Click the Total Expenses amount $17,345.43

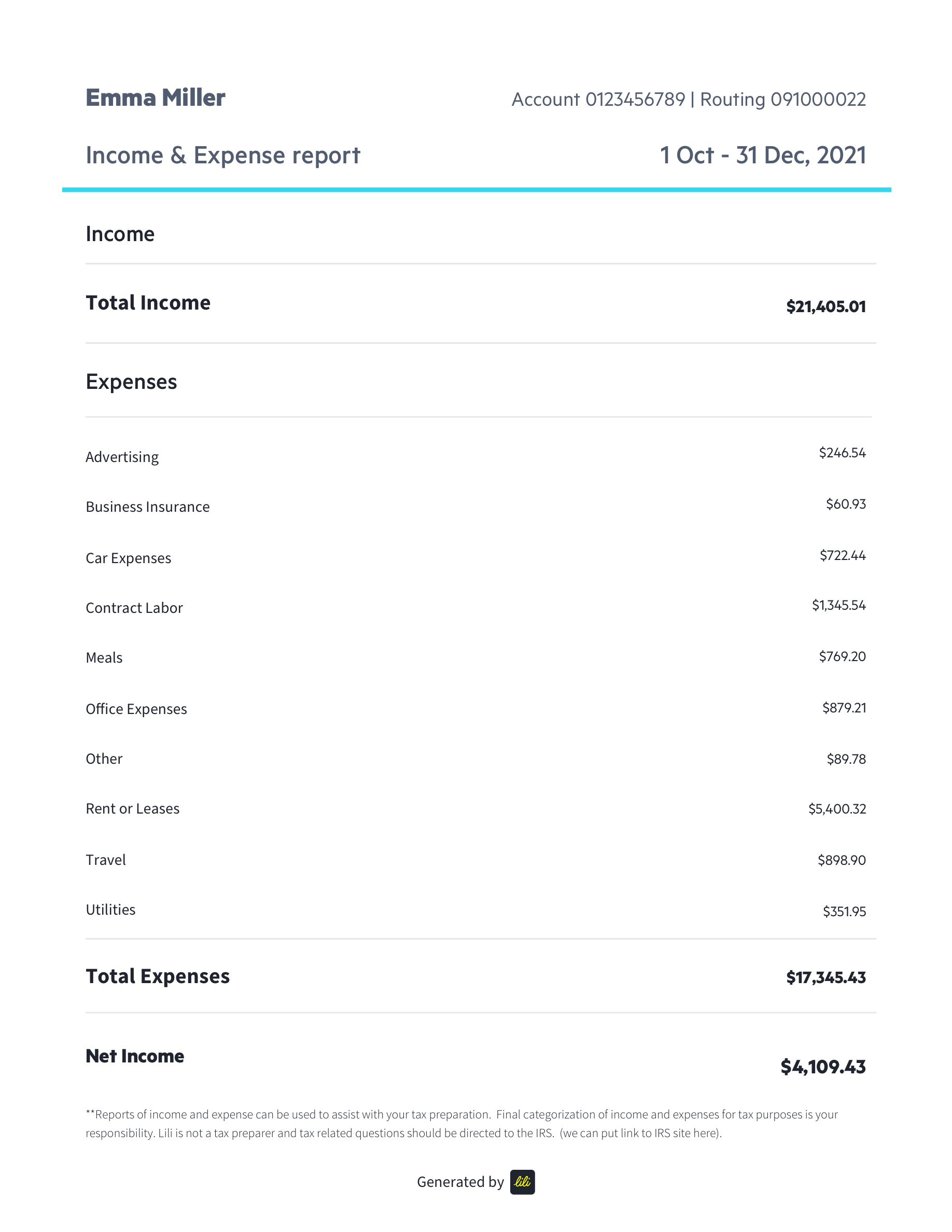coord(826,976)
